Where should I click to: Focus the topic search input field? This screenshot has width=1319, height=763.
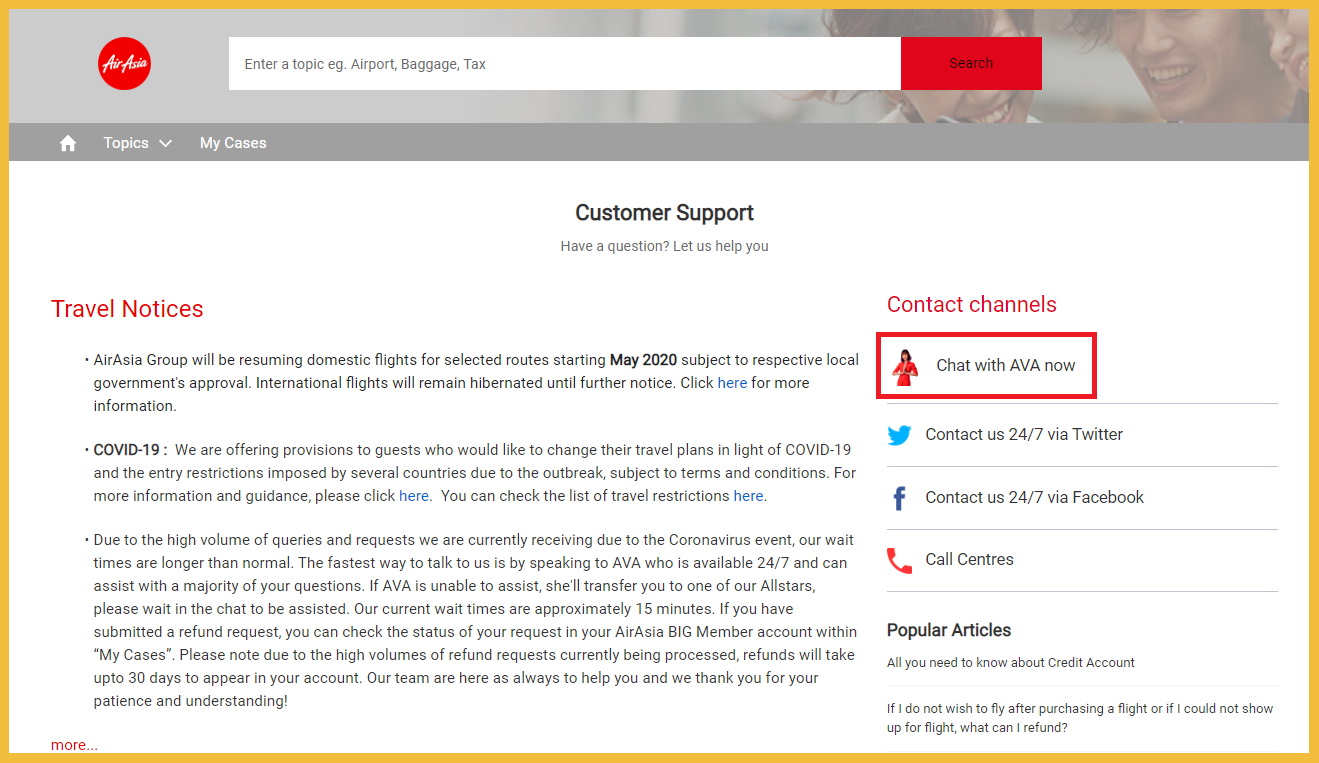(565, 64)
